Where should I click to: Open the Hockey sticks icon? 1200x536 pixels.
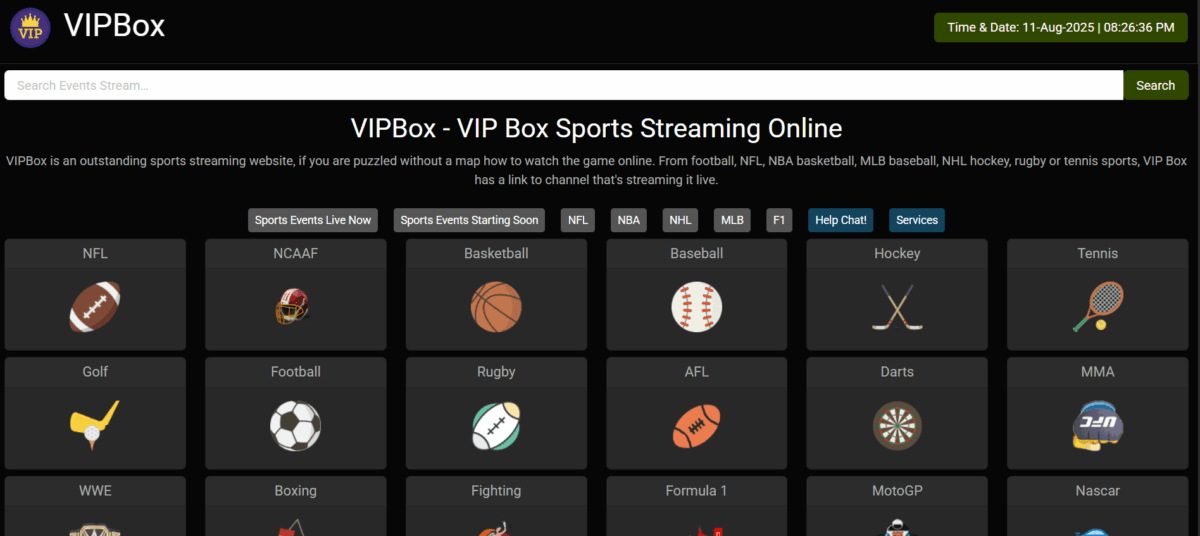[x=897, y=306]
